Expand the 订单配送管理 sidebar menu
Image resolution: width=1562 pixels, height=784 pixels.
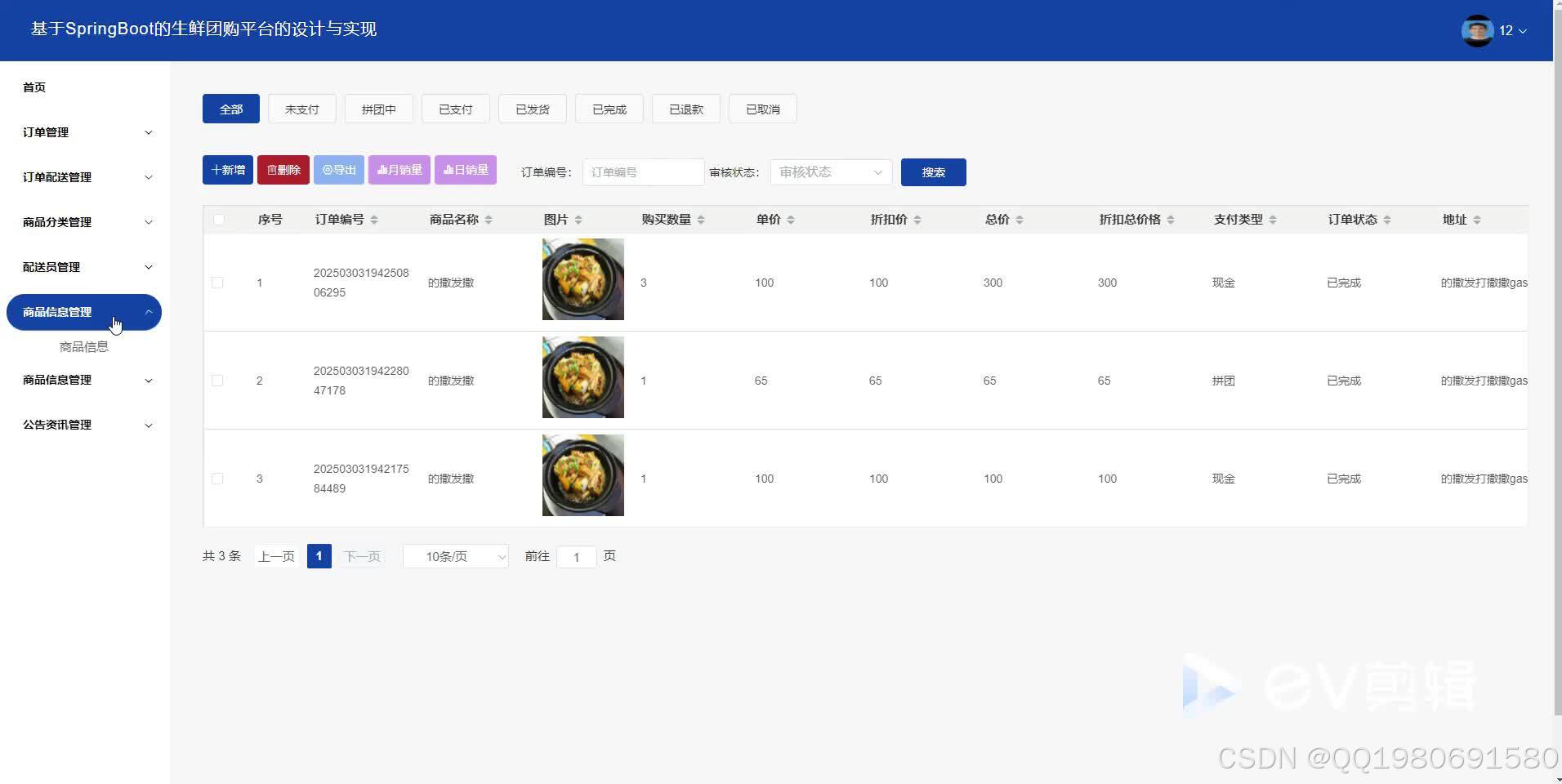coord(85,177)
